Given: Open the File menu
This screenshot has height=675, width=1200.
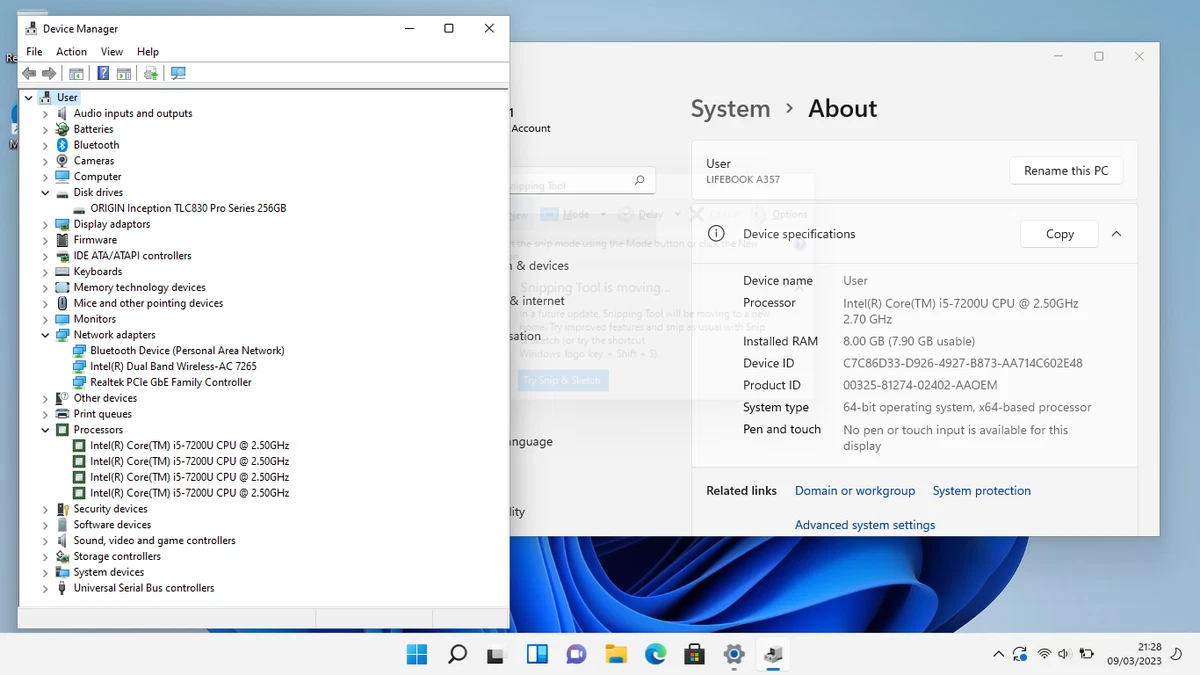Looking at the screenshot, I should [x=34, y=52].
